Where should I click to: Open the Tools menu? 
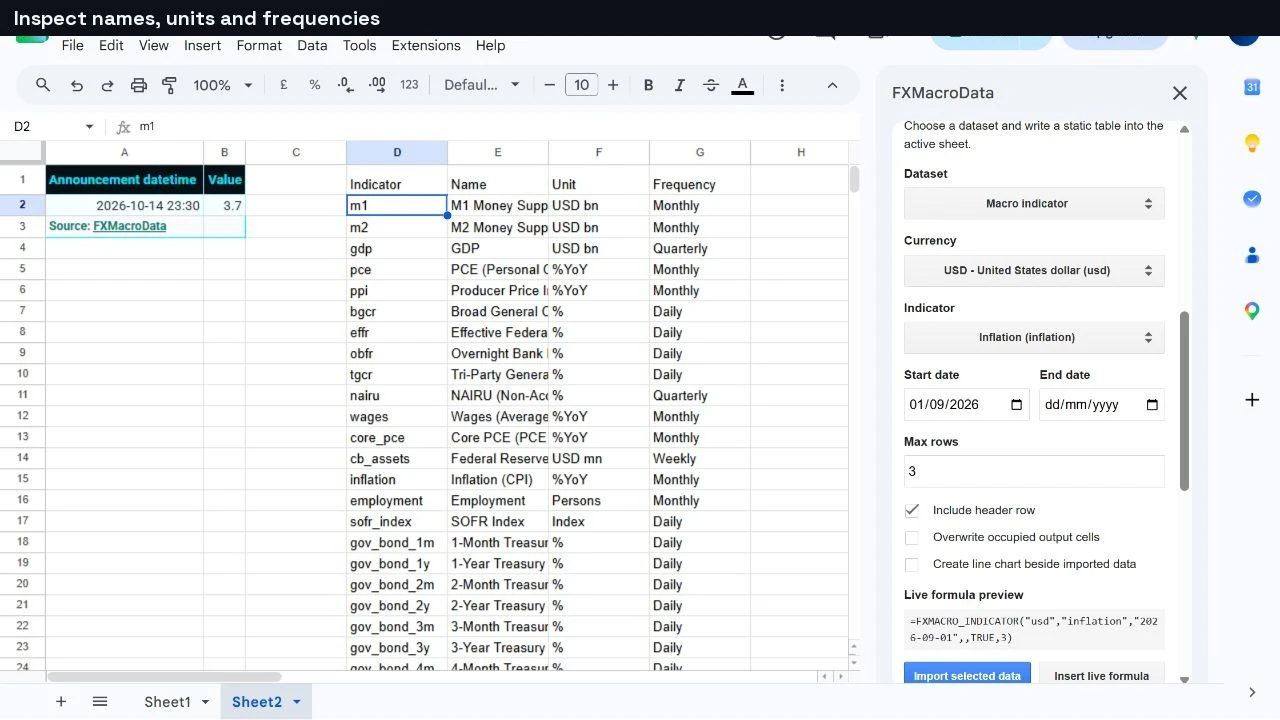(359, 45)
